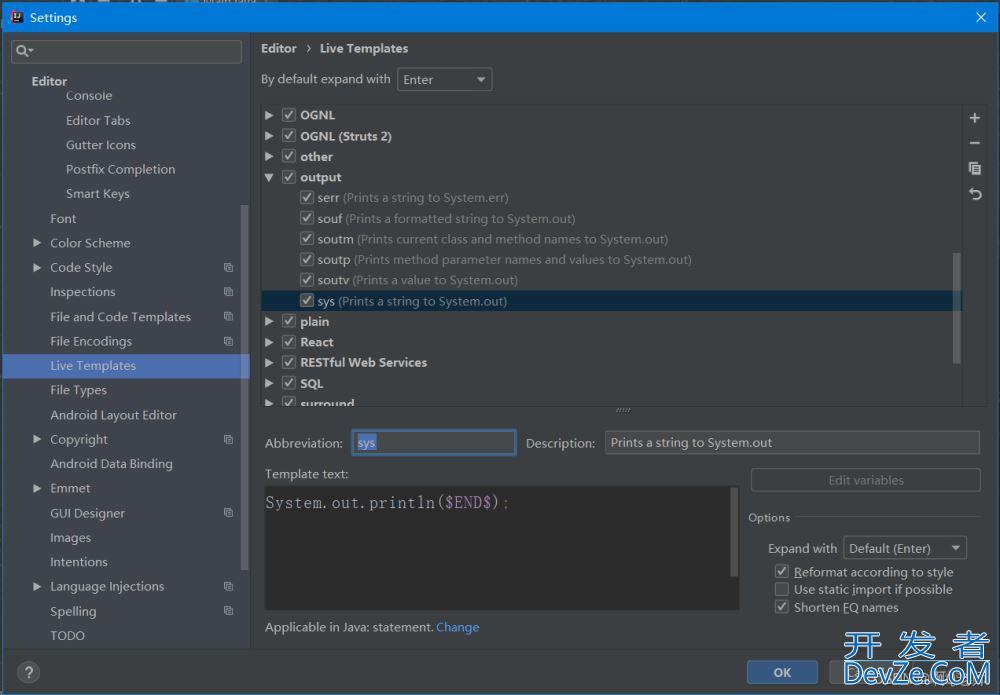The width and height of the screenshot is (1000, 695).
Task: Toggle the 'output' group checkbox
Action: 289,177
